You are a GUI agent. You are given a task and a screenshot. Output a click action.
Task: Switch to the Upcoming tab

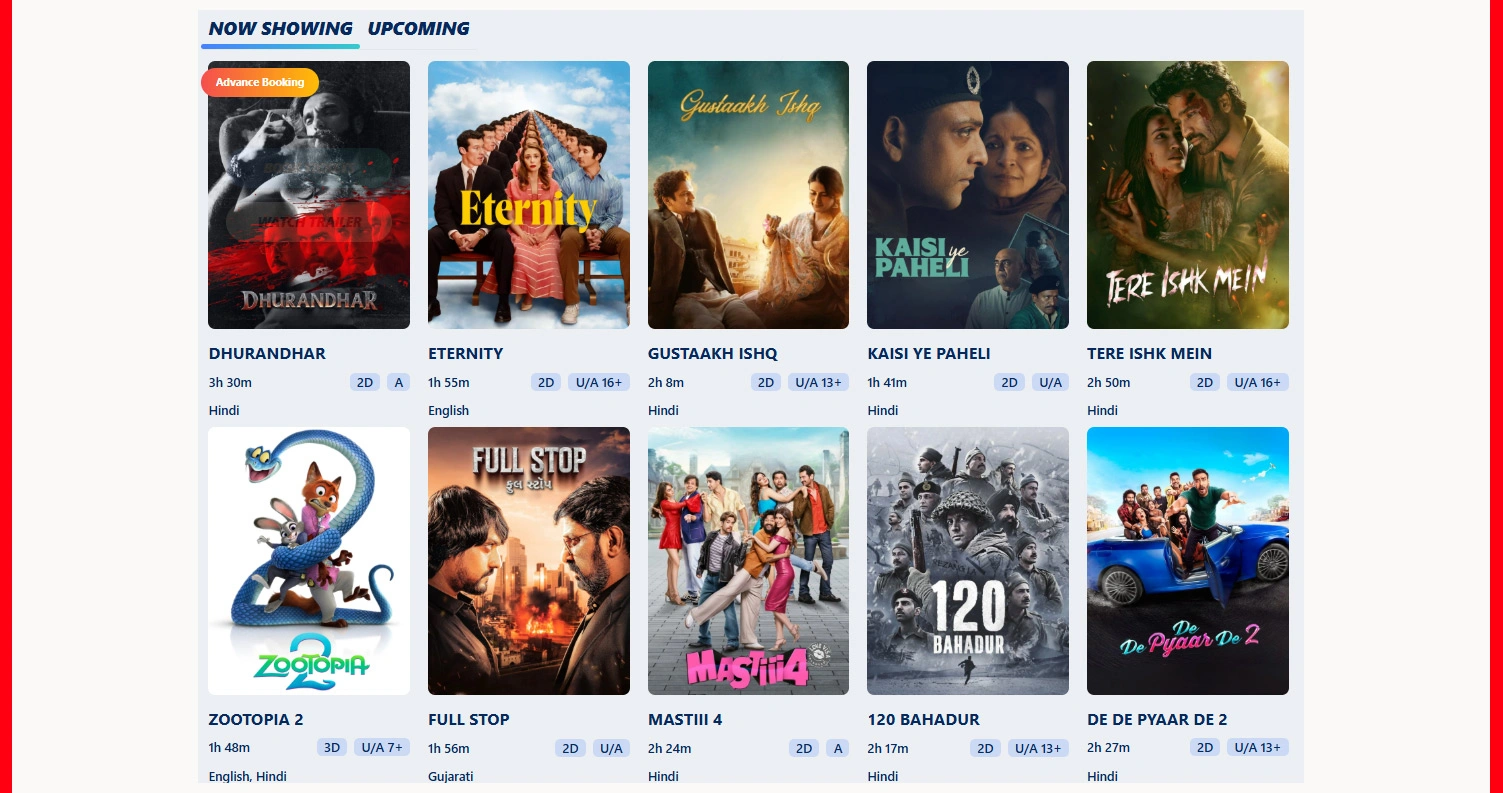point(418,29)
